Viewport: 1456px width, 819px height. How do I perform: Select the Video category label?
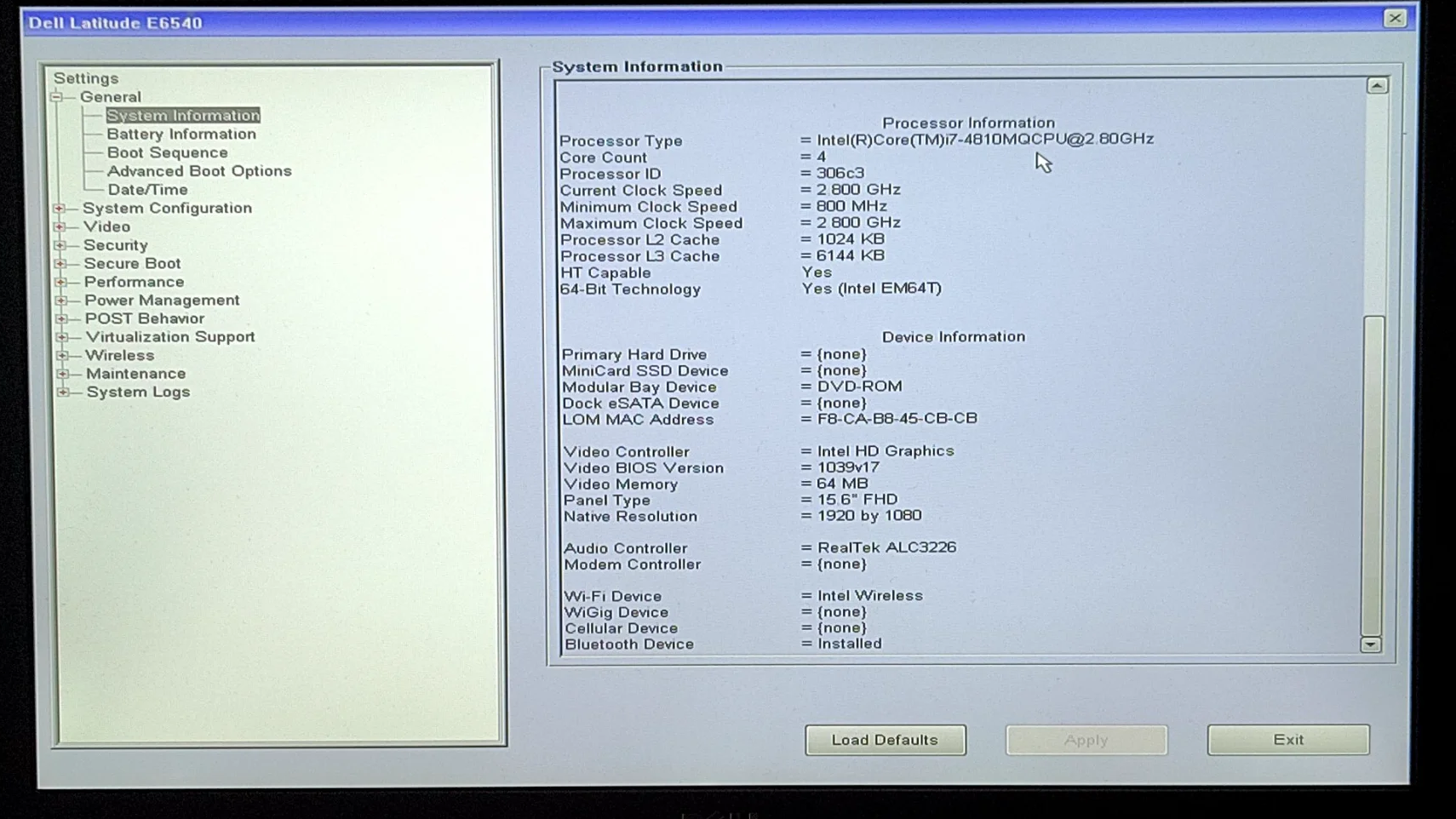click(x=107, y=226)
